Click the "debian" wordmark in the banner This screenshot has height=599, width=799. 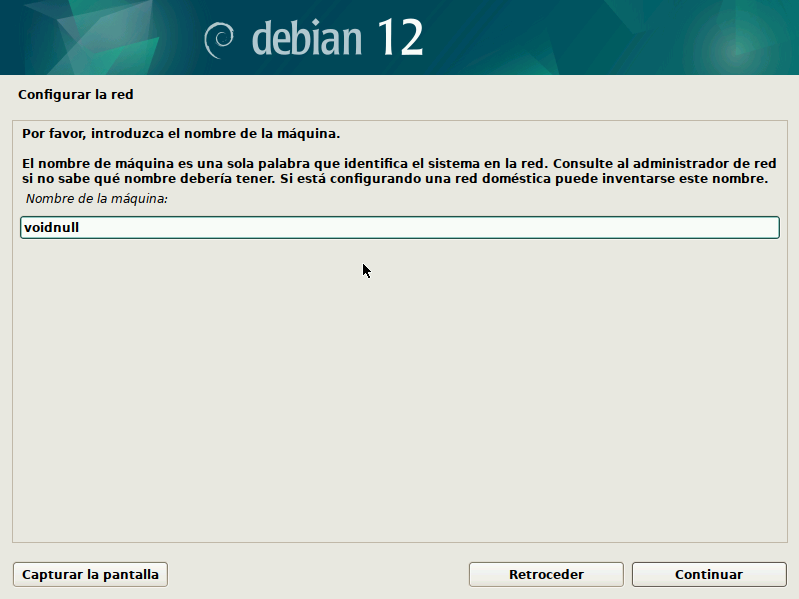306,38
